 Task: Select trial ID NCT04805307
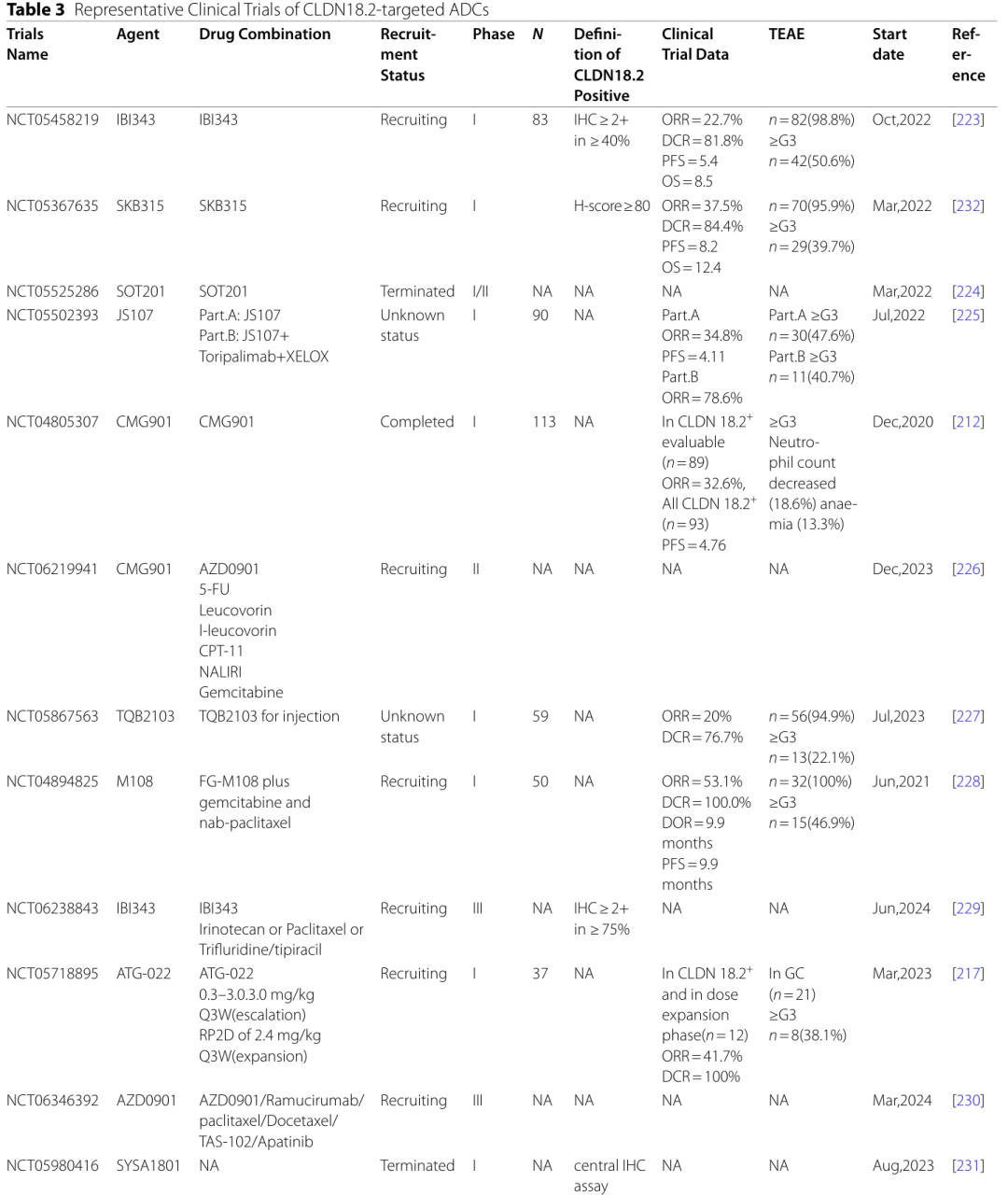(x=52, y=422)
